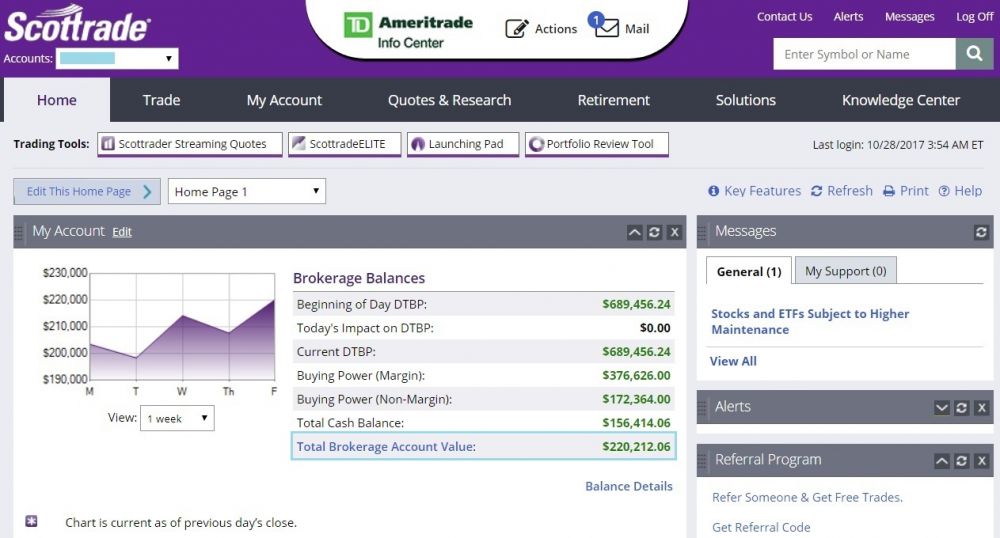1000x538 pixels.
Task: Click the Print icon link
Action: pos(905,191)
